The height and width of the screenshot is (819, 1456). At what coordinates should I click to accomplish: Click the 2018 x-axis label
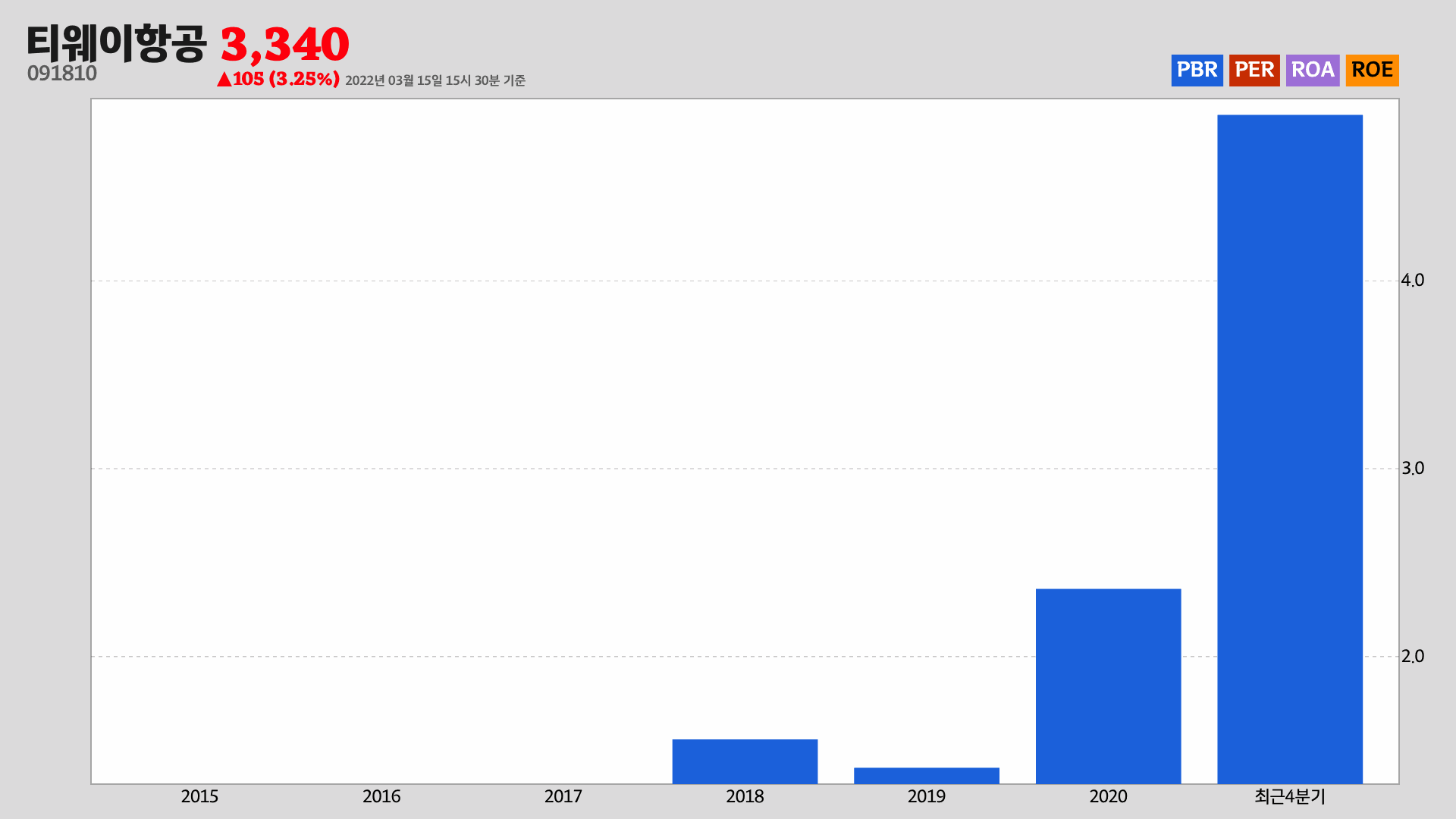point(745,796)
